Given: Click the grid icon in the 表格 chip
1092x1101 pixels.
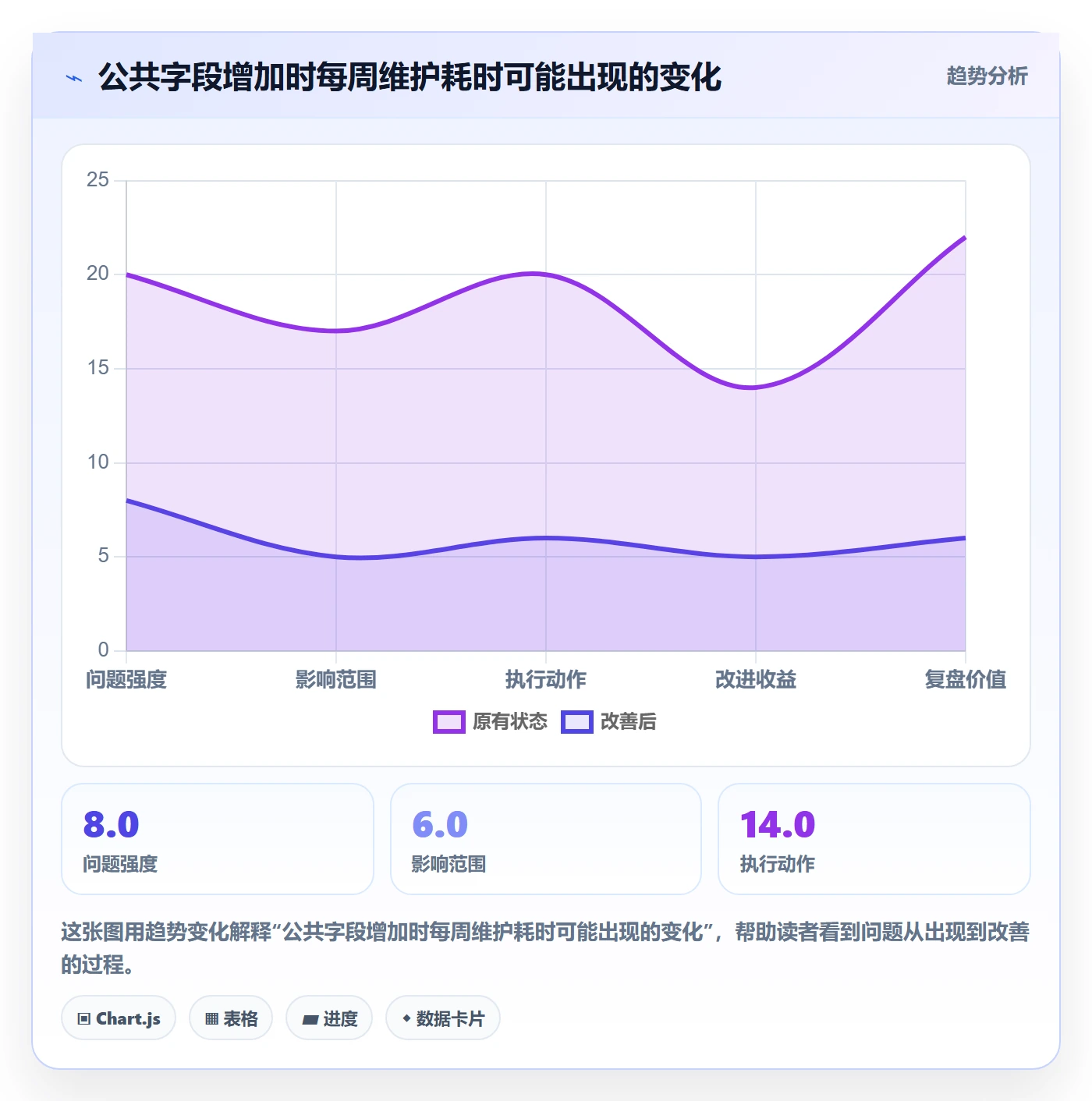Looking at the screenshot, I should click(x=211, y=1019).
